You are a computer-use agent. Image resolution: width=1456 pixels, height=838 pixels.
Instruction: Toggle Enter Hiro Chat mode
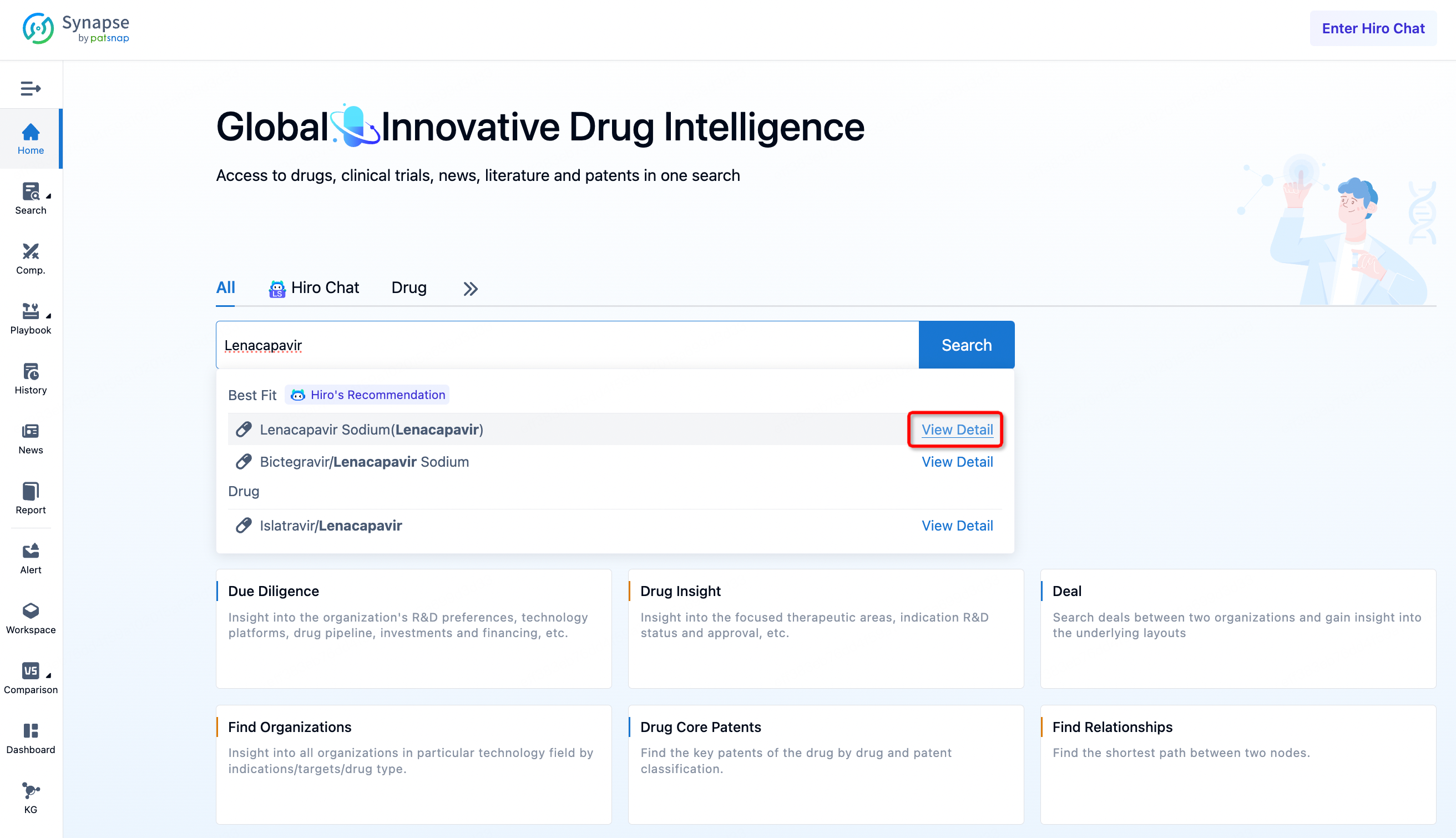[x=1373, y=27]
